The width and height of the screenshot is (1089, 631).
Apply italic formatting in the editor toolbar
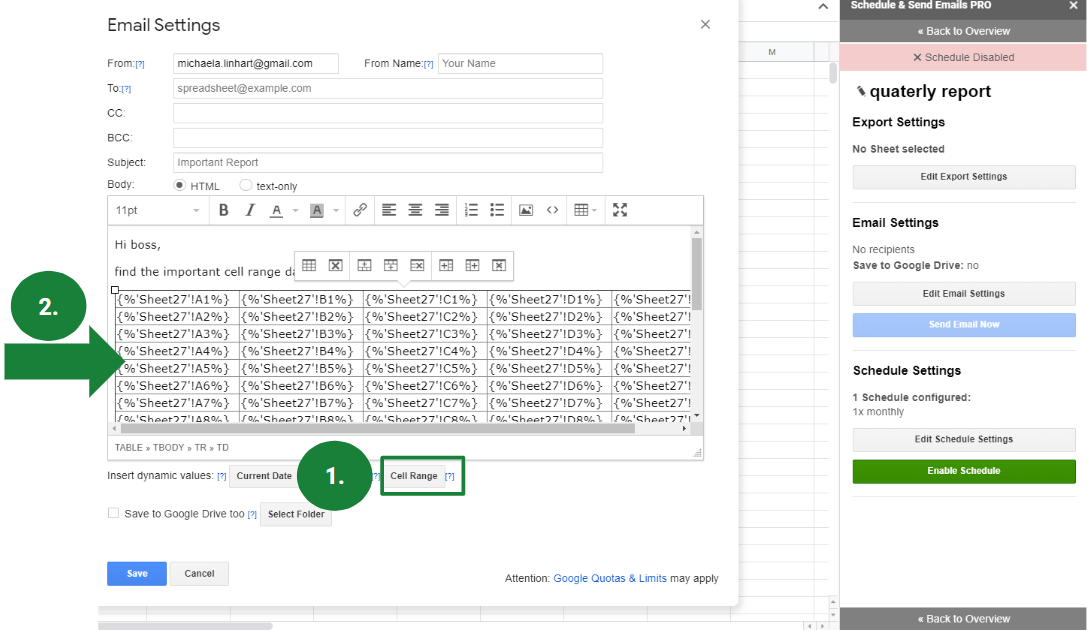point(250,210)
